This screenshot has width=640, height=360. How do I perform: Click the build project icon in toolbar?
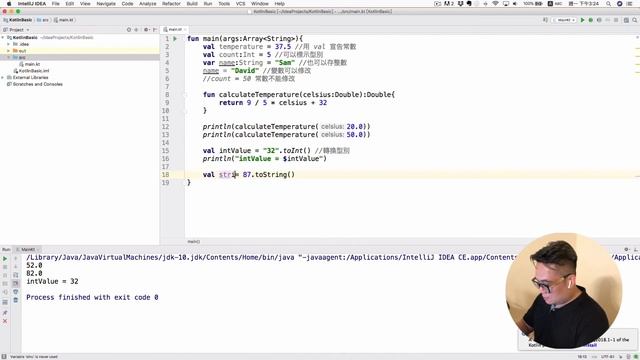coord(545,20)
